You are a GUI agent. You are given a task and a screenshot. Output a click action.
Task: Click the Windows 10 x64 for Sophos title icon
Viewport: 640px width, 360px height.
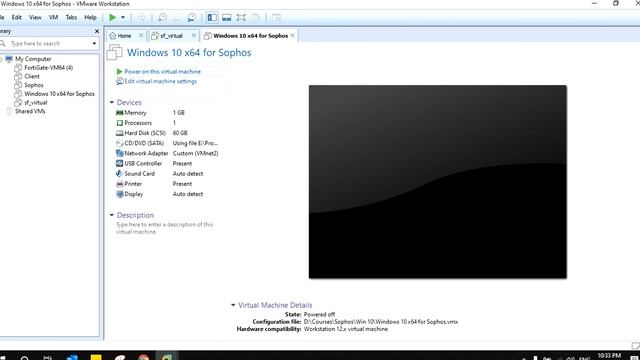[x=114, y=53]
